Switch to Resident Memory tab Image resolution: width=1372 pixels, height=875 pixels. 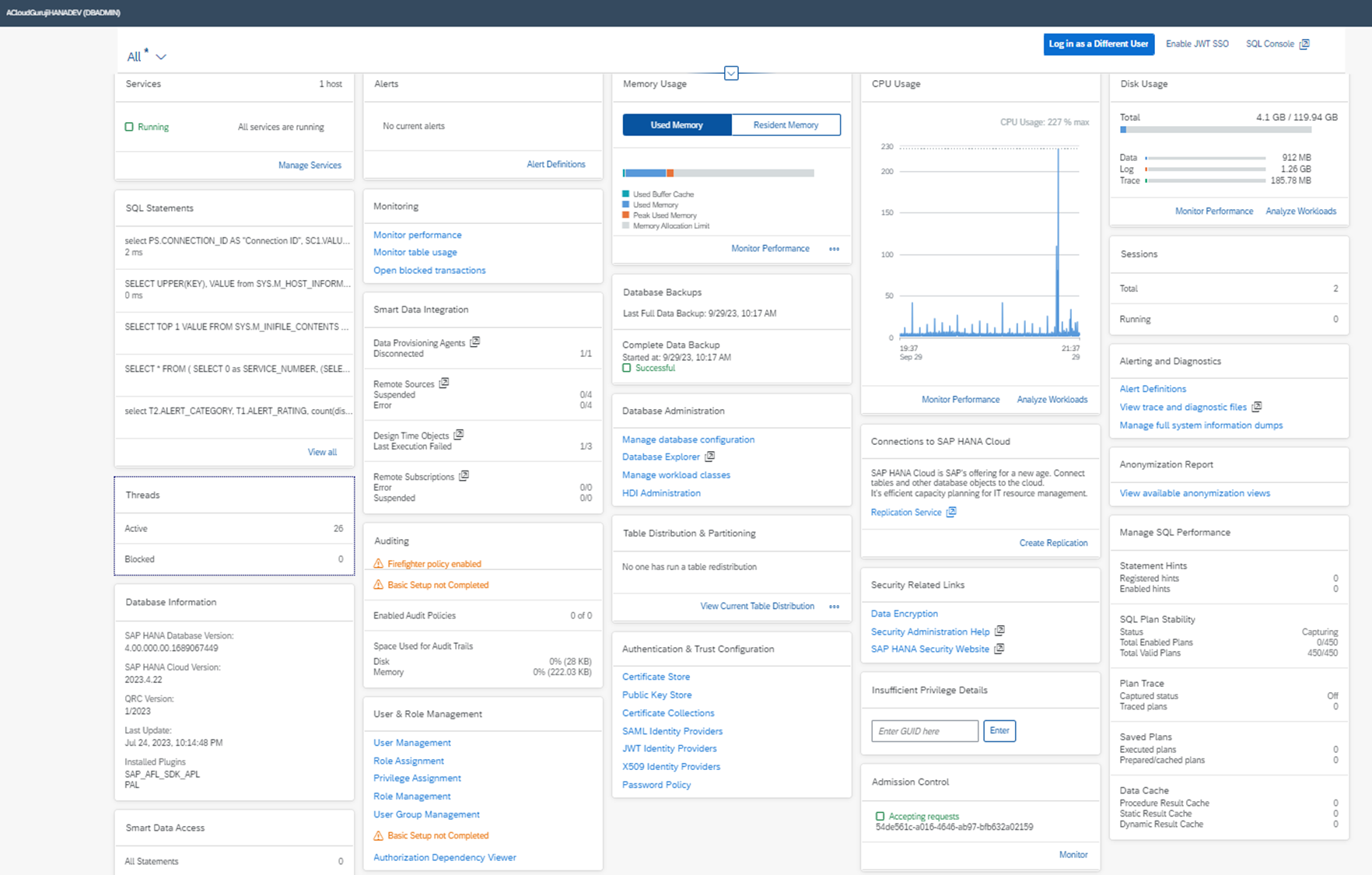tap(786, 124)
